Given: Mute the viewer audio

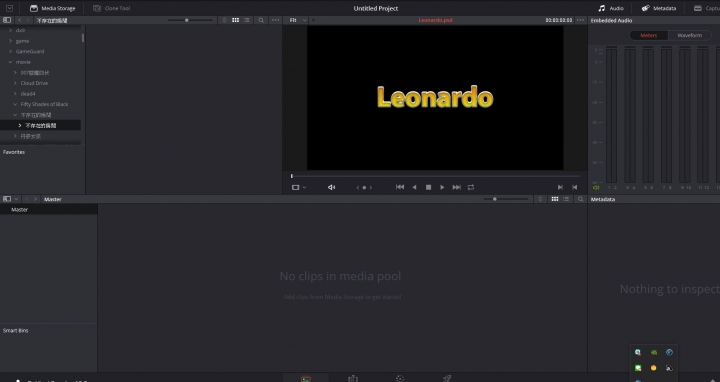Looking at the screenshot, I should 332,187.
